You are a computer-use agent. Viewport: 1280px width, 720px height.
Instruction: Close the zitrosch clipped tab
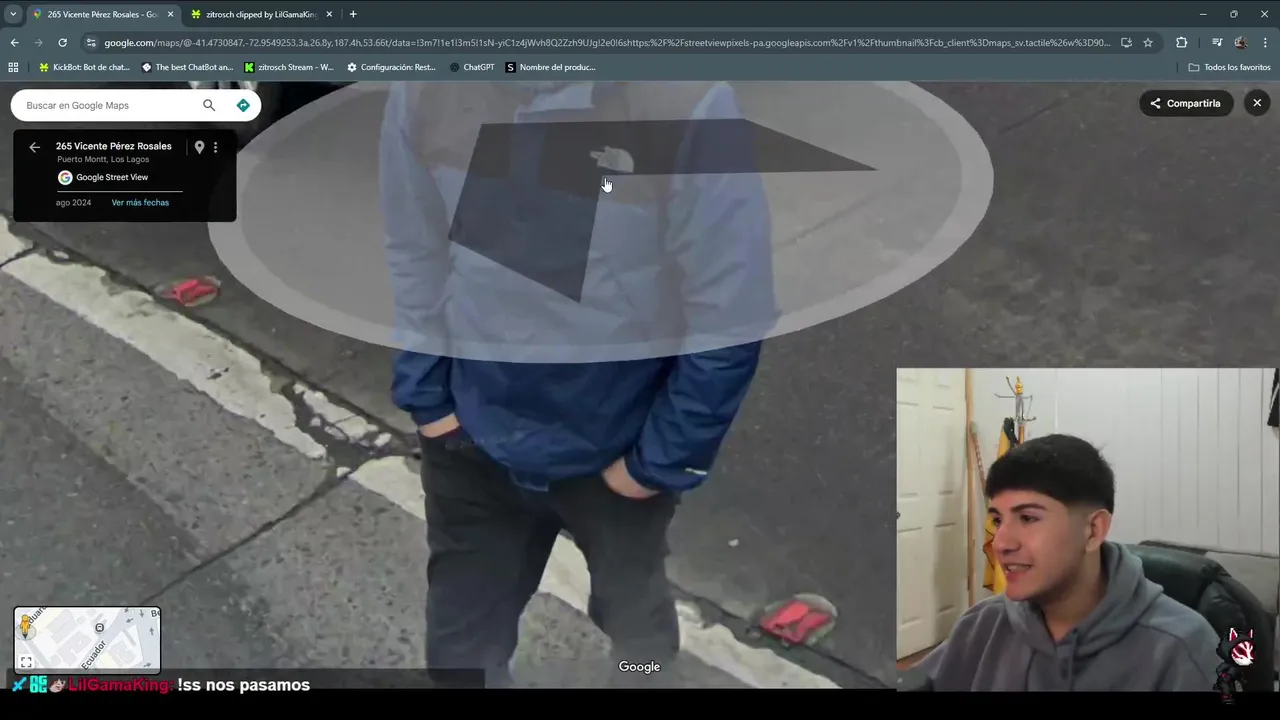[329, 14]
